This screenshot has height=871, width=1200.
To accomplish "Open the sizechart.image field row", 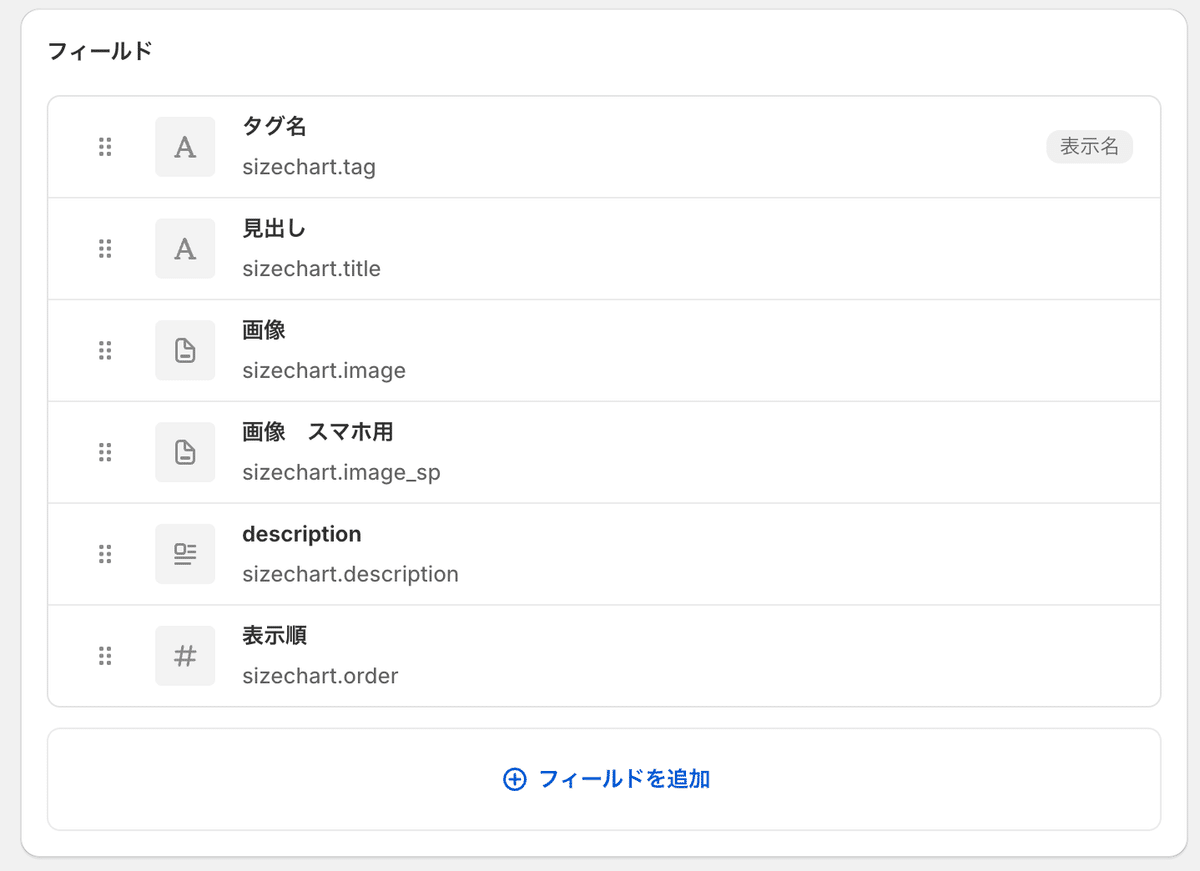I will tap(604, 351).
